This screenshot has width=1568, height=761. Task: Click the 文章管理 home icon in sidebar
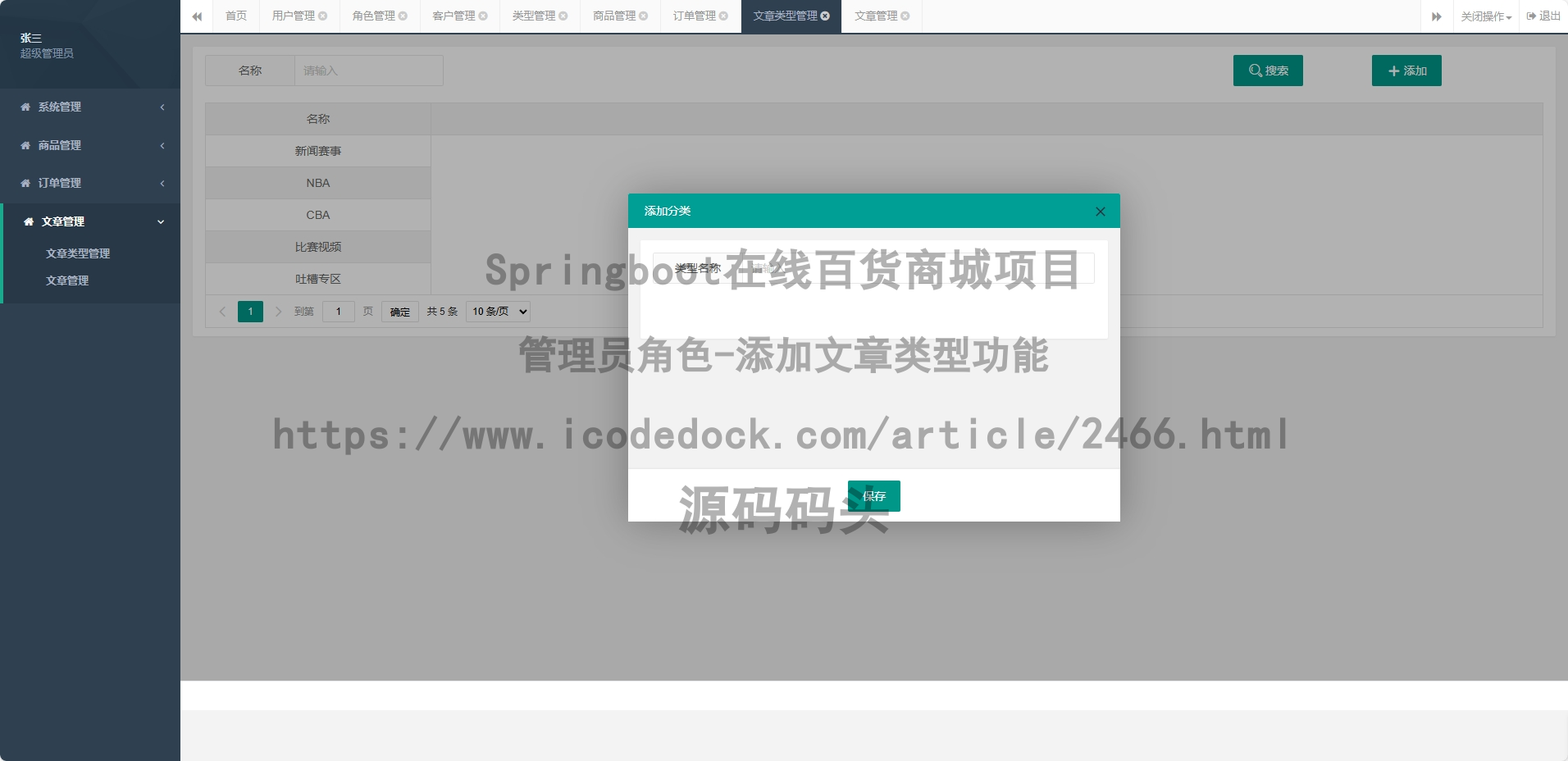pyautogui.click(x=29, y=221)
